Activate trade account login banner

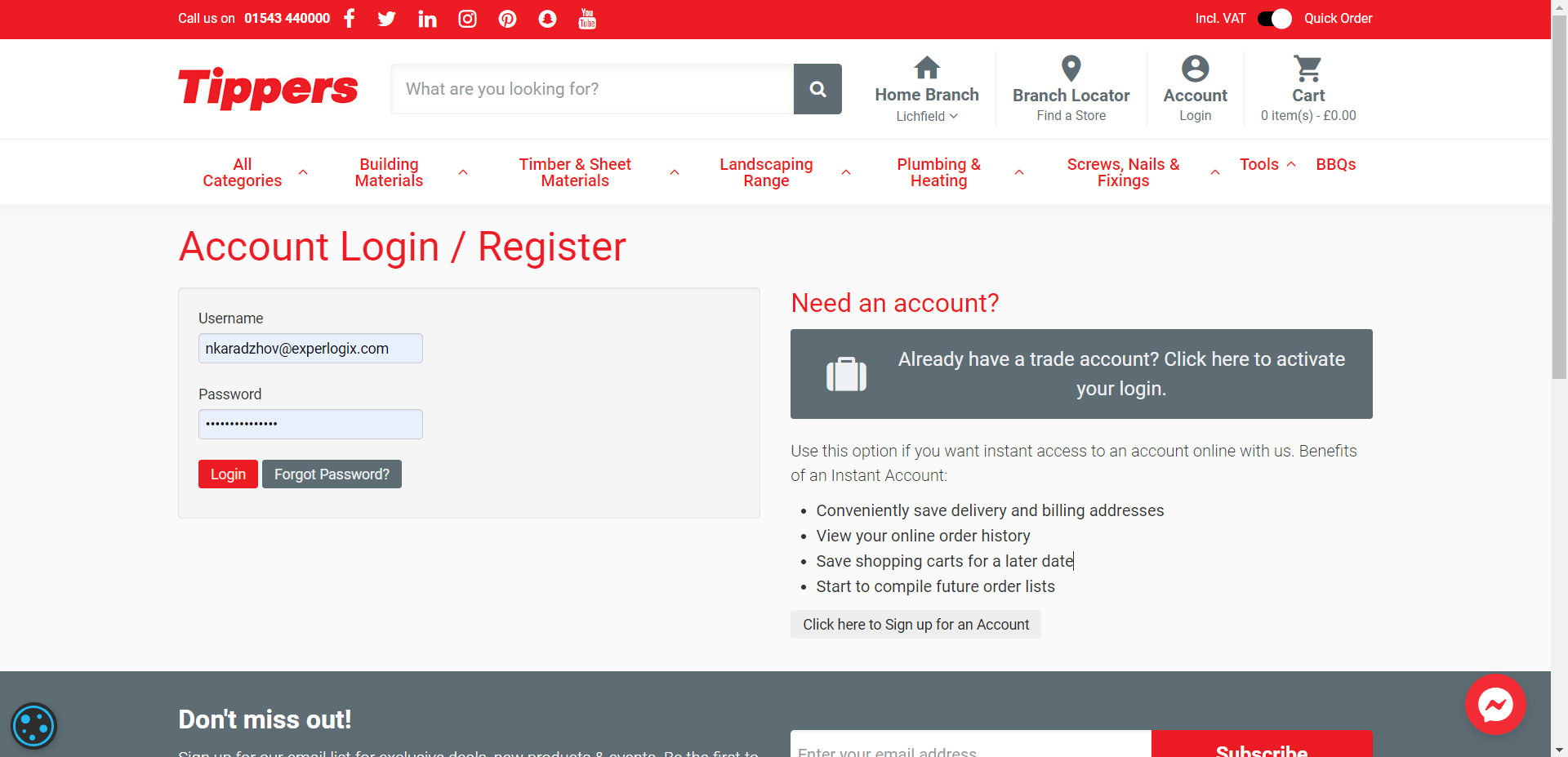point(1081,374)
